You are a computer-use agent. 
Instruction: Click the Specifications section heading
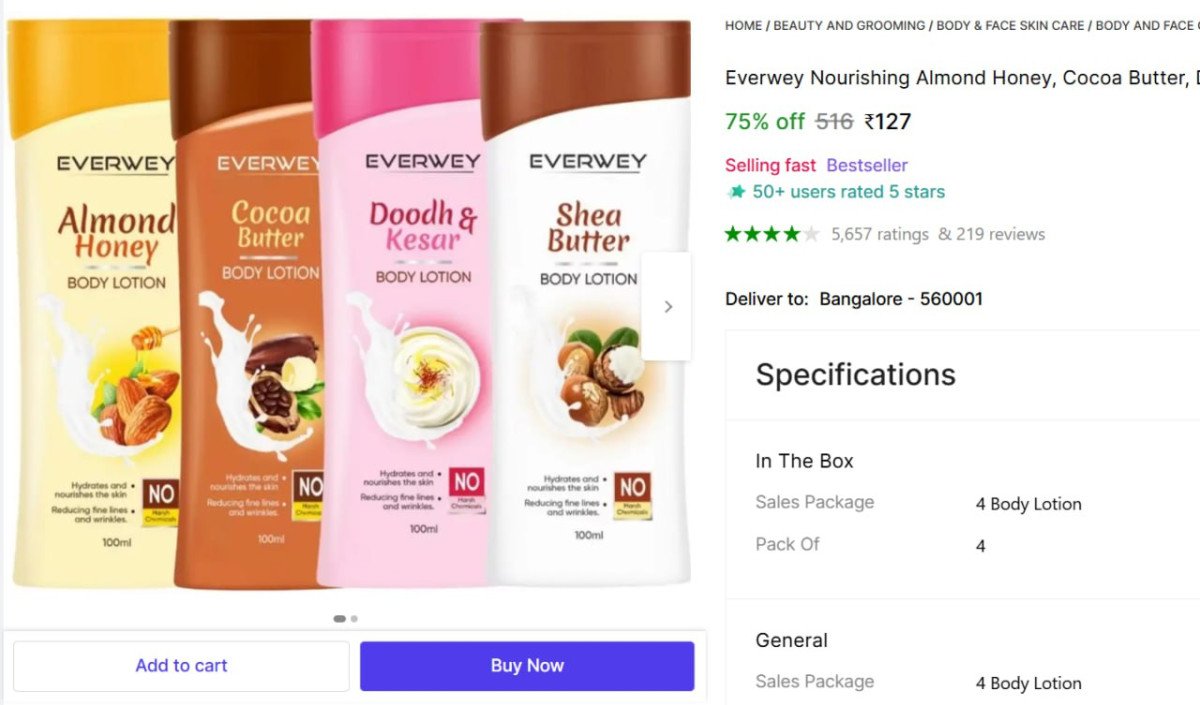[x=855, y=374]
